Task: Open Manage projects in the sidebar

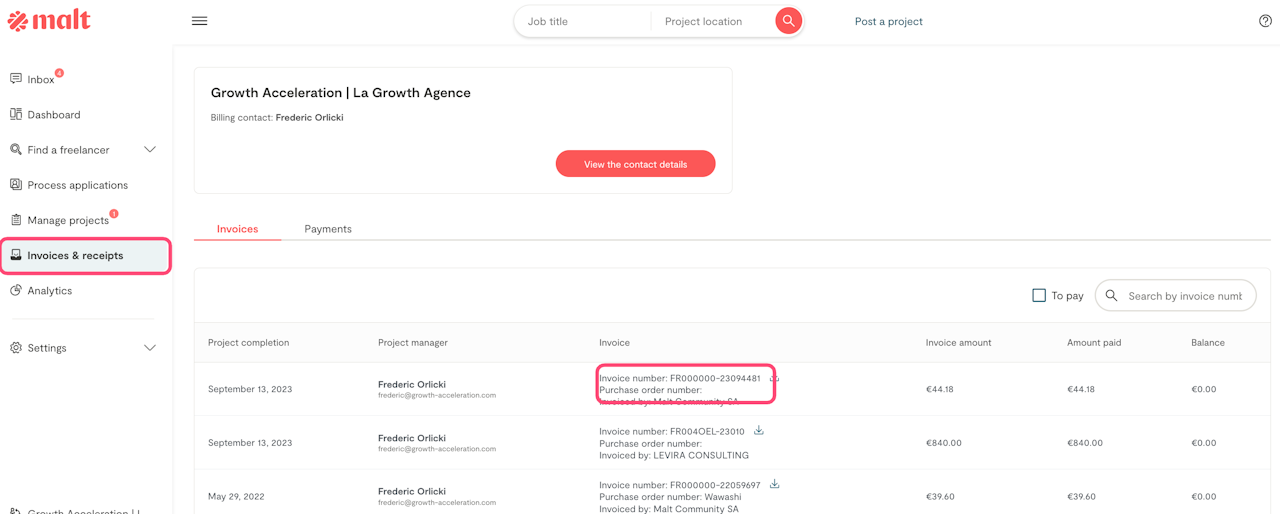Action: click(67, 220)
